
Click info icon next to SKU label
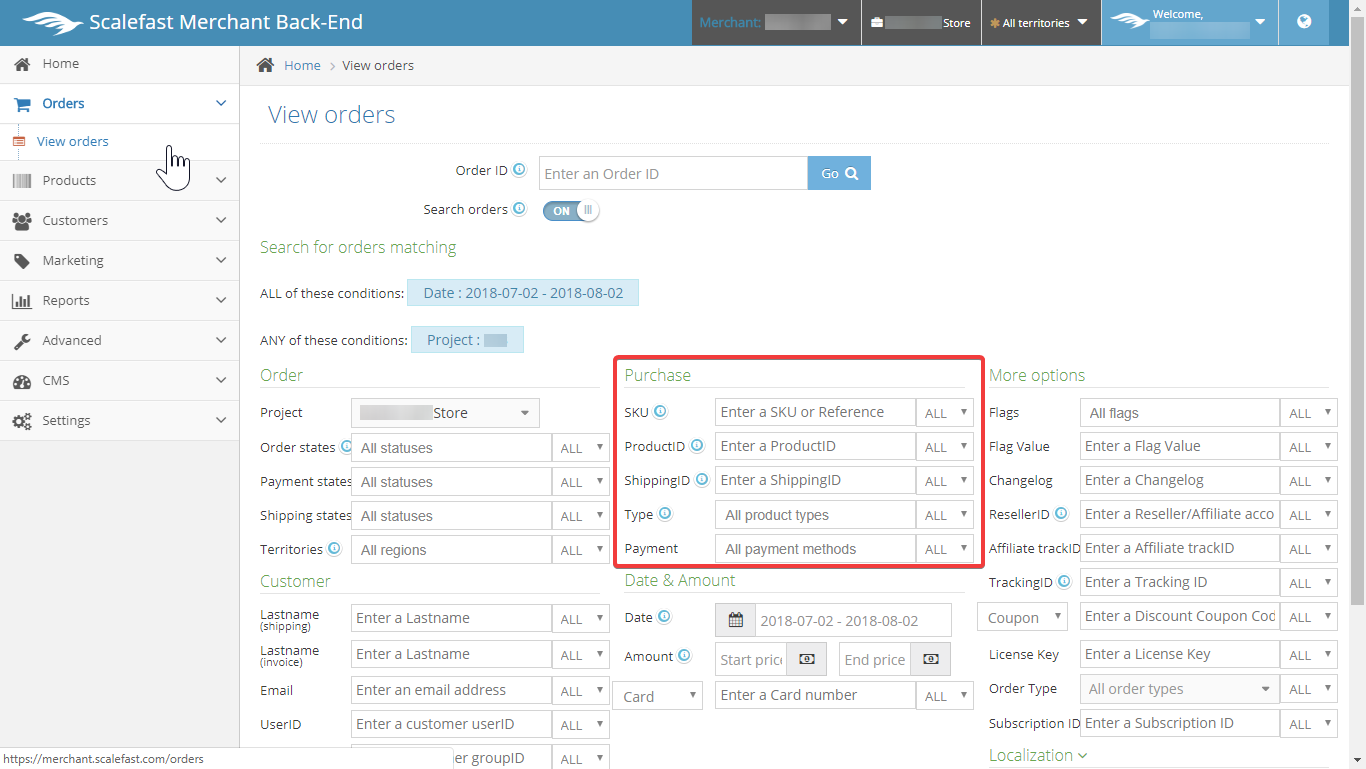[660, 411]
